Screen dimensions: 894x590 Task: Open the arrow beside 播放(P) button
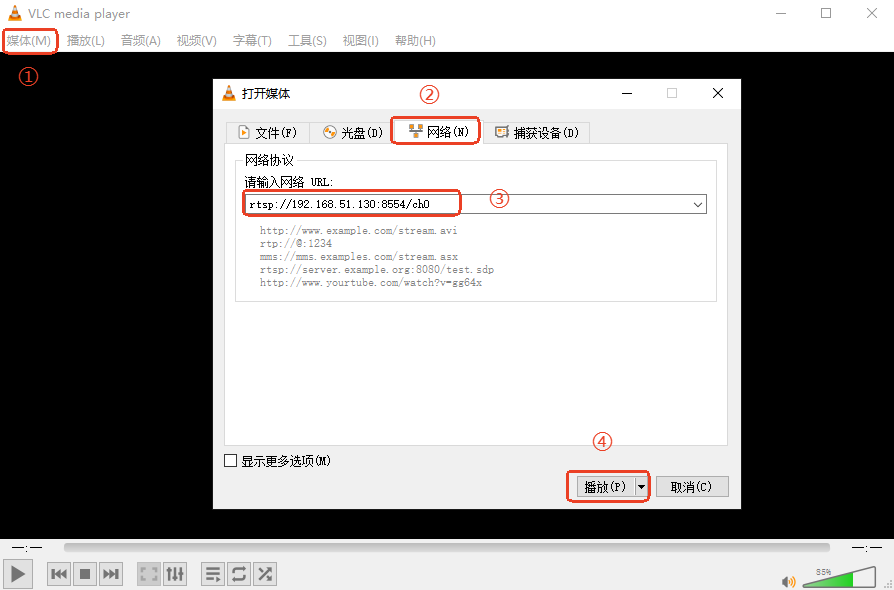pos(641,487)
